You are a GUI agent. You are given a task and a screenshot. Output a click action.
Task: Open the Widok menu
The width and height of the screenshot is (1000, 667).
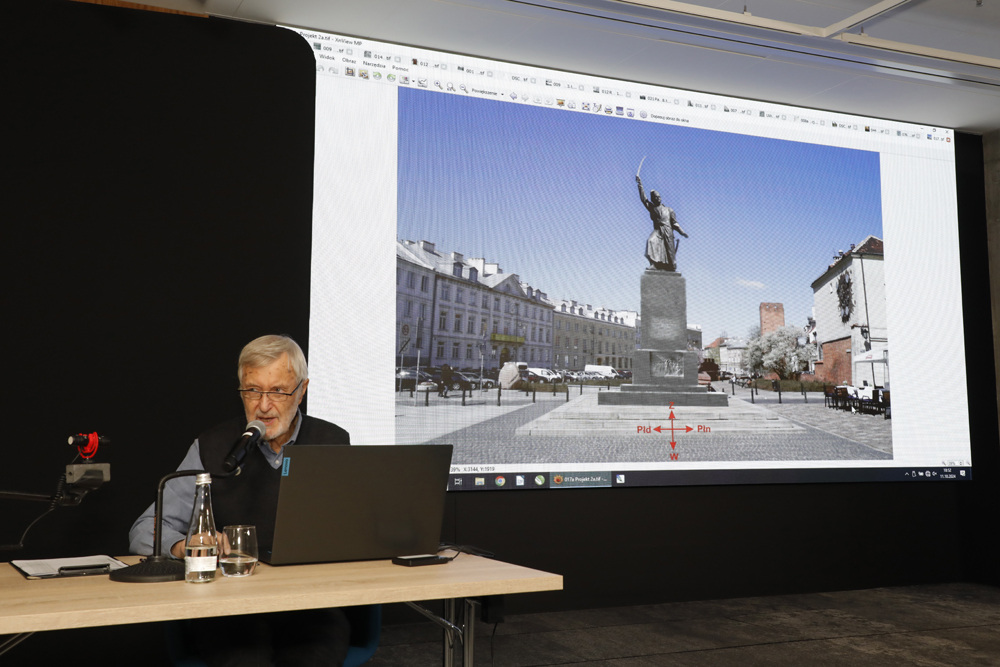pos(327,58)
